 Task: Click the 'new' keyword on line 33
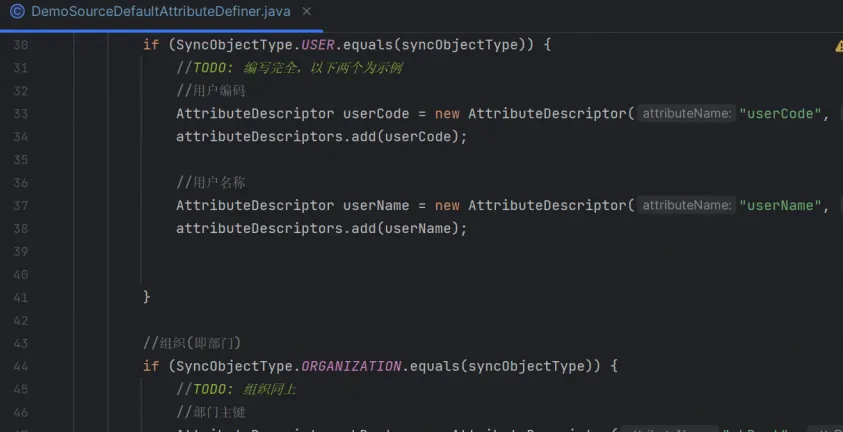(447, 114)
